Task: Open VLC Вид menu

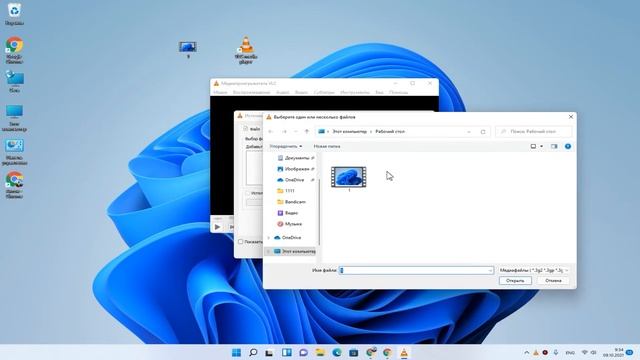Action: pos(380,93)
